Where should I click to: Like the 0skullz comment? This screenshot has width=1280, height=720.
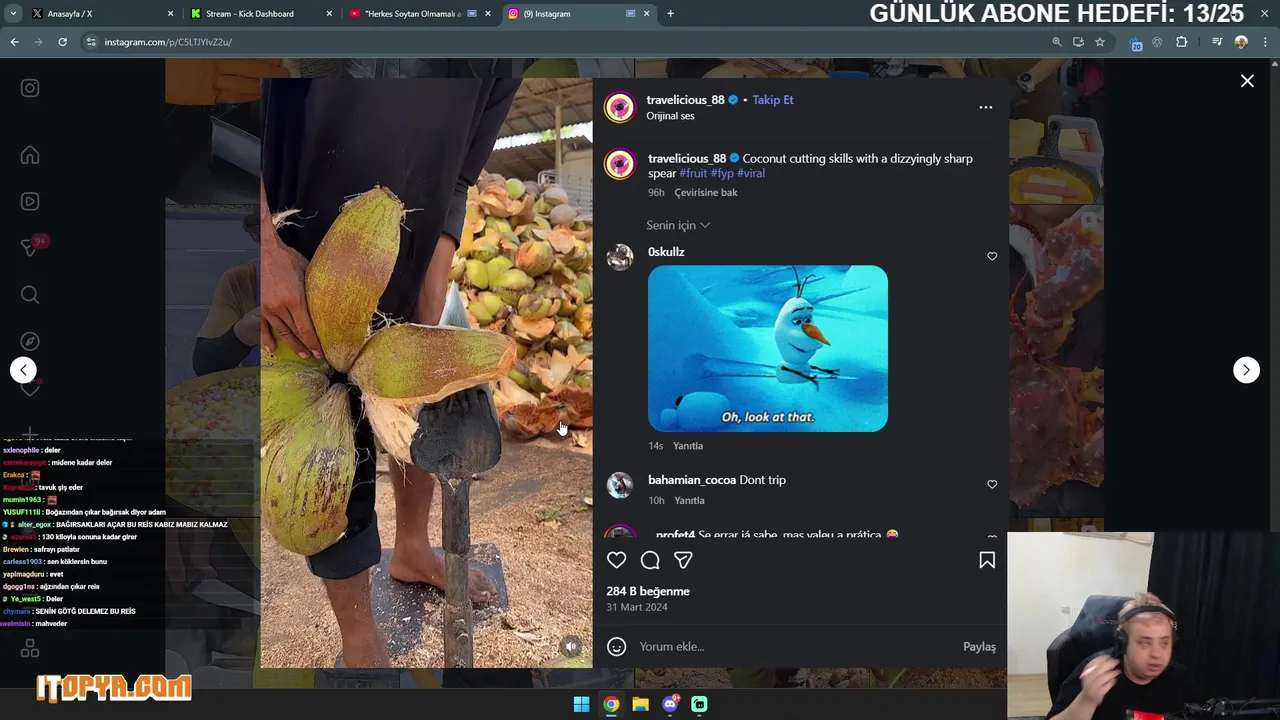pyautogui.click(x=992, y=256)
